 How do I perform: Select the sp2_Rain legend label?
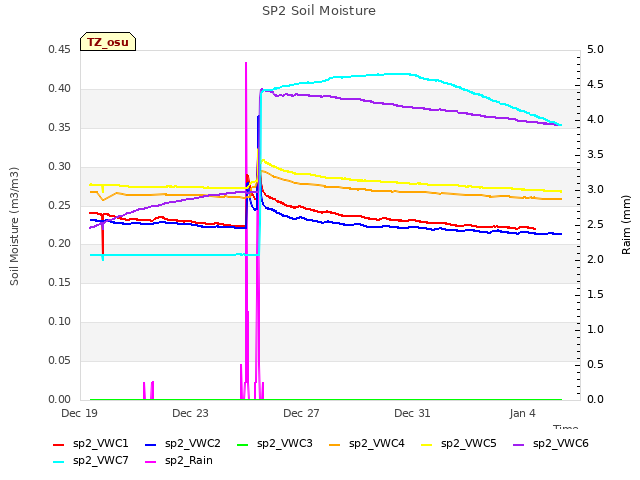(x=189, y=461)
